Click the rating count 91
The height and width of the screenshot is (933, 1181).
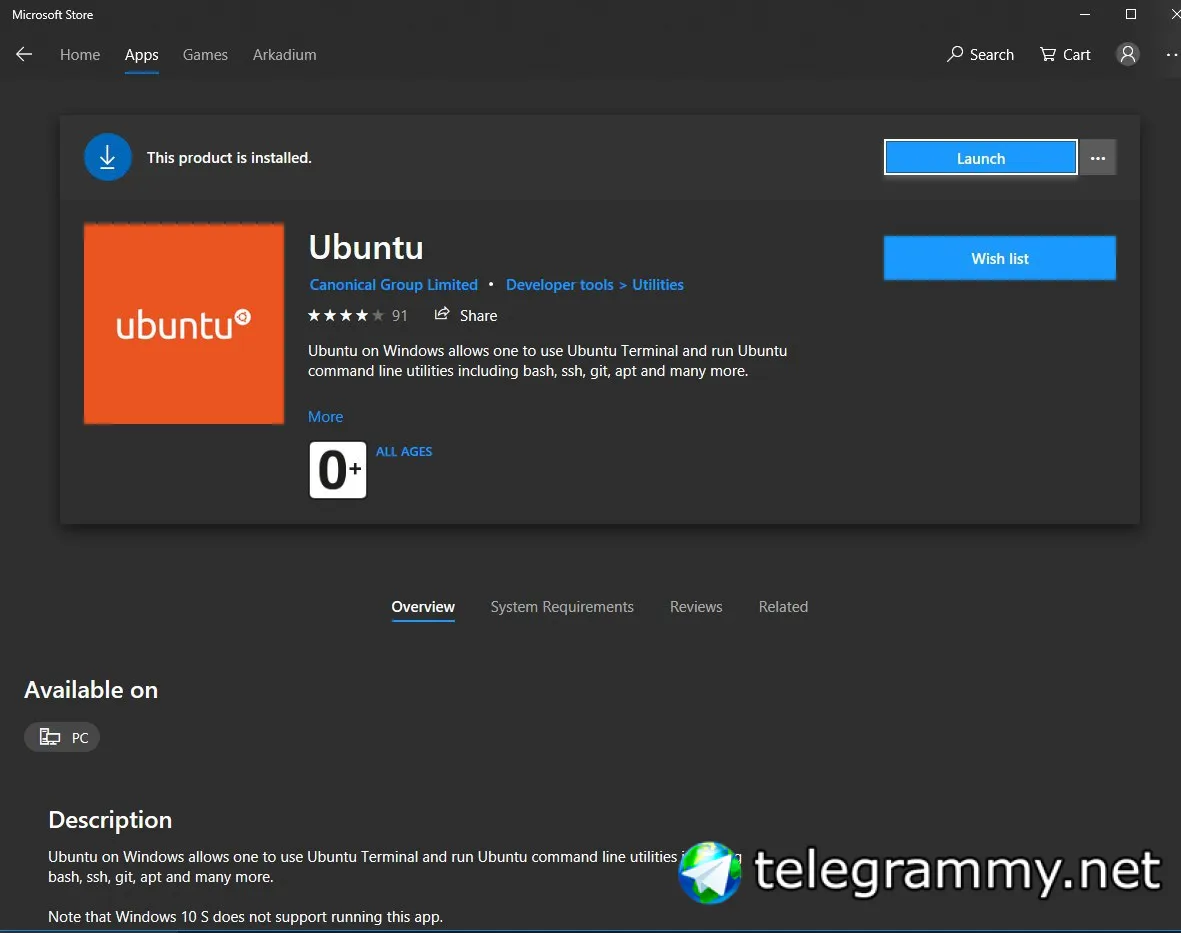click(399, 316)
